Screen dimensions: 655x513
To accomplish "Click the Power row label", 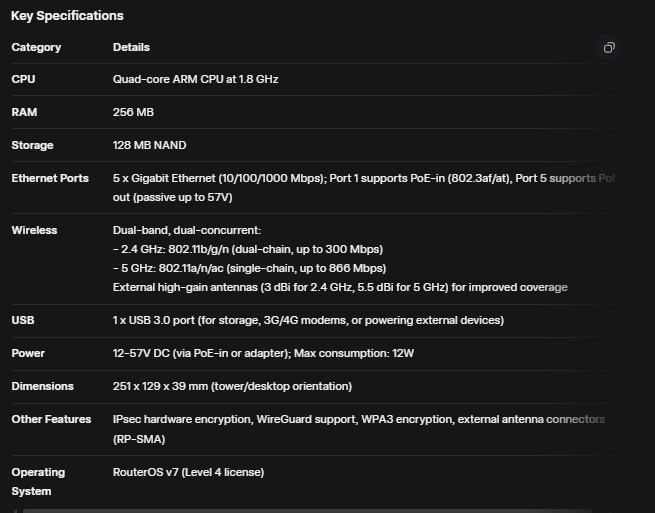I will [28, 353].
